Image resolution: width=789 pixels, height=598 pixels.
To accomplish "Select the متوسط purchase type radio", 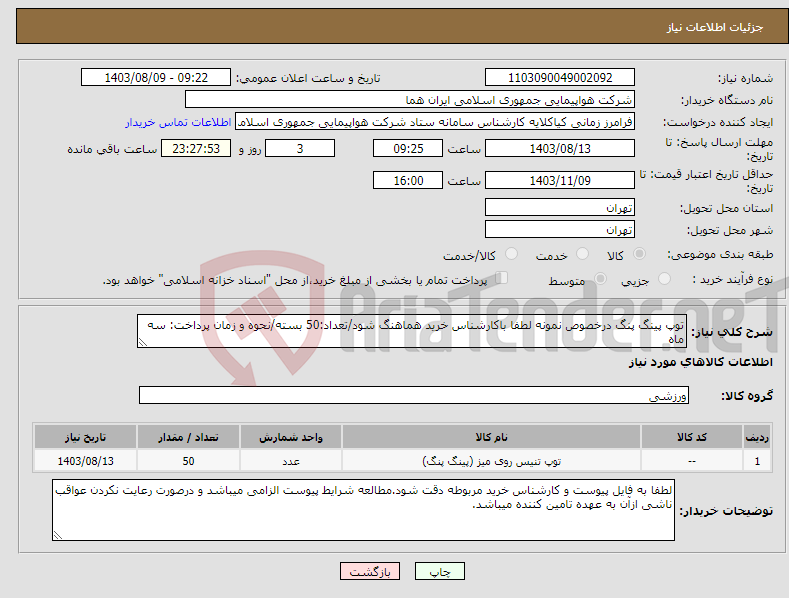I will click(600, 279).
